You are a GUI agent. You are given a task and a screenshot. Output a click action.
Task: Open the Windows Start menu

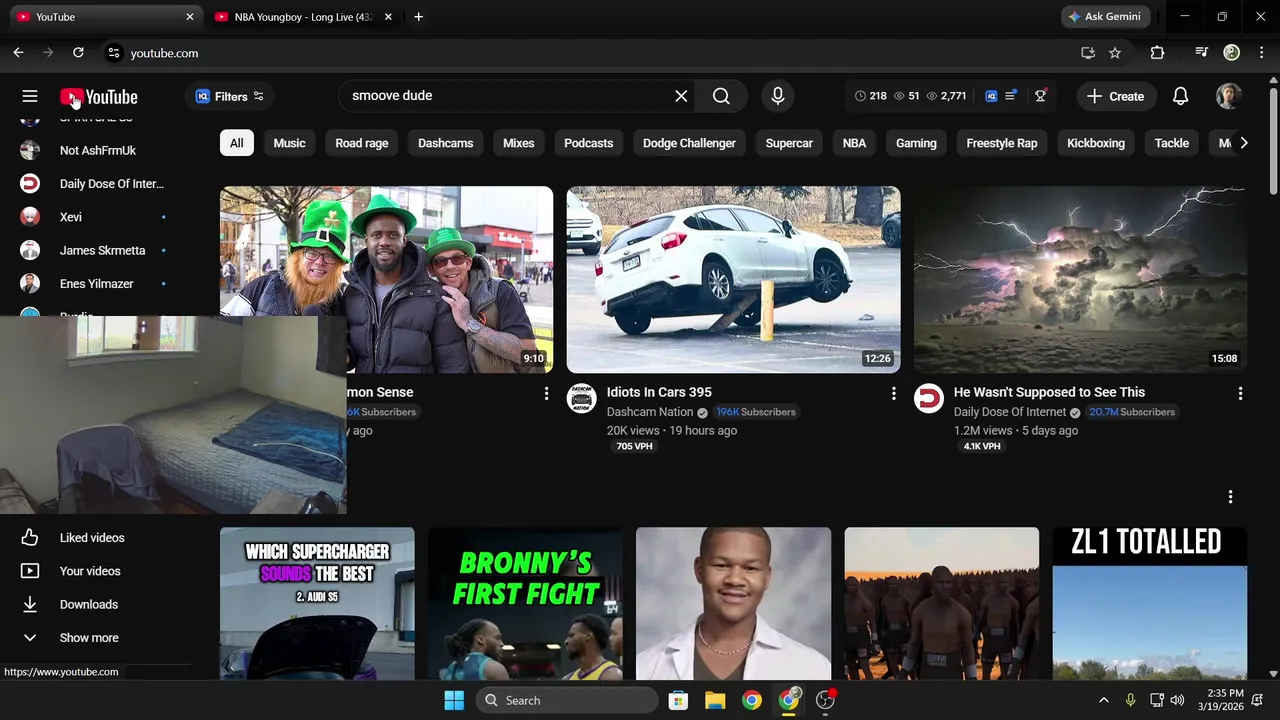coord(454,700)
